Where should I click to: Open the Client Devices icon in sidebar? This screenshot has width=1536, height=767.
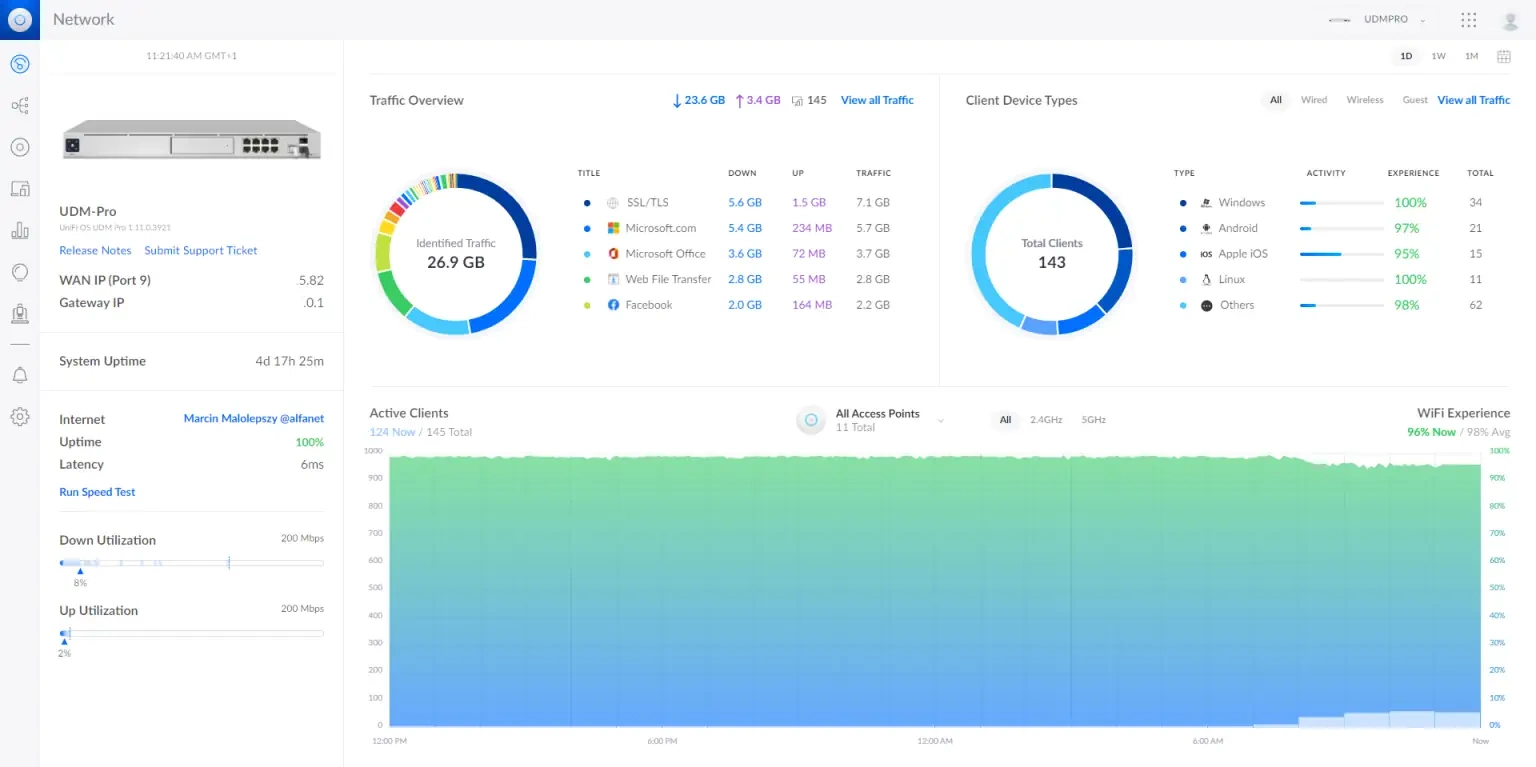pos(19,188)
